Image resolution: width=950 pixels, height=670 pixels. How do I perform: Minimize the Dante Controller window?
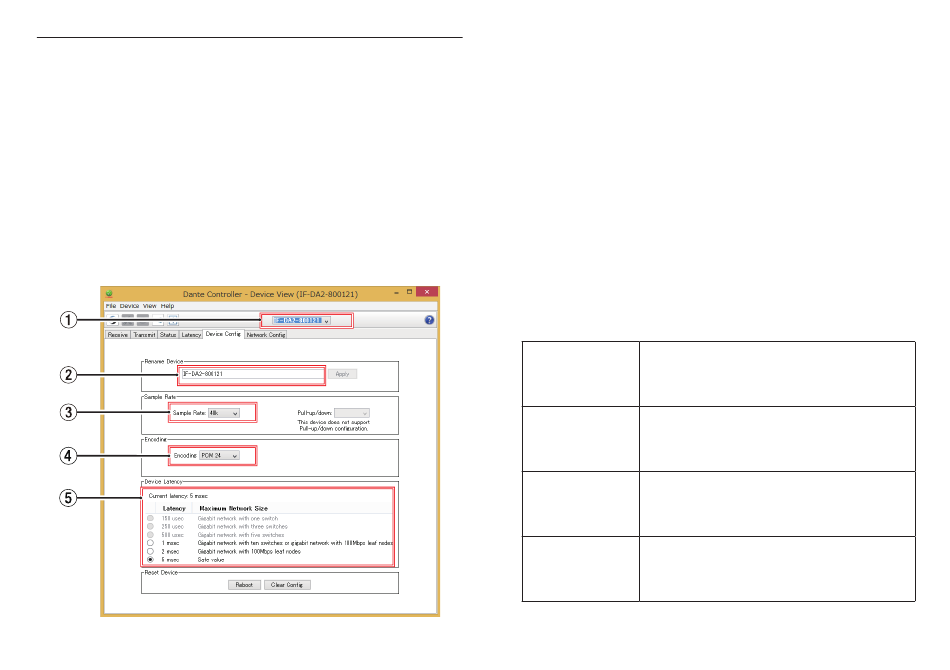pos(396,293)
